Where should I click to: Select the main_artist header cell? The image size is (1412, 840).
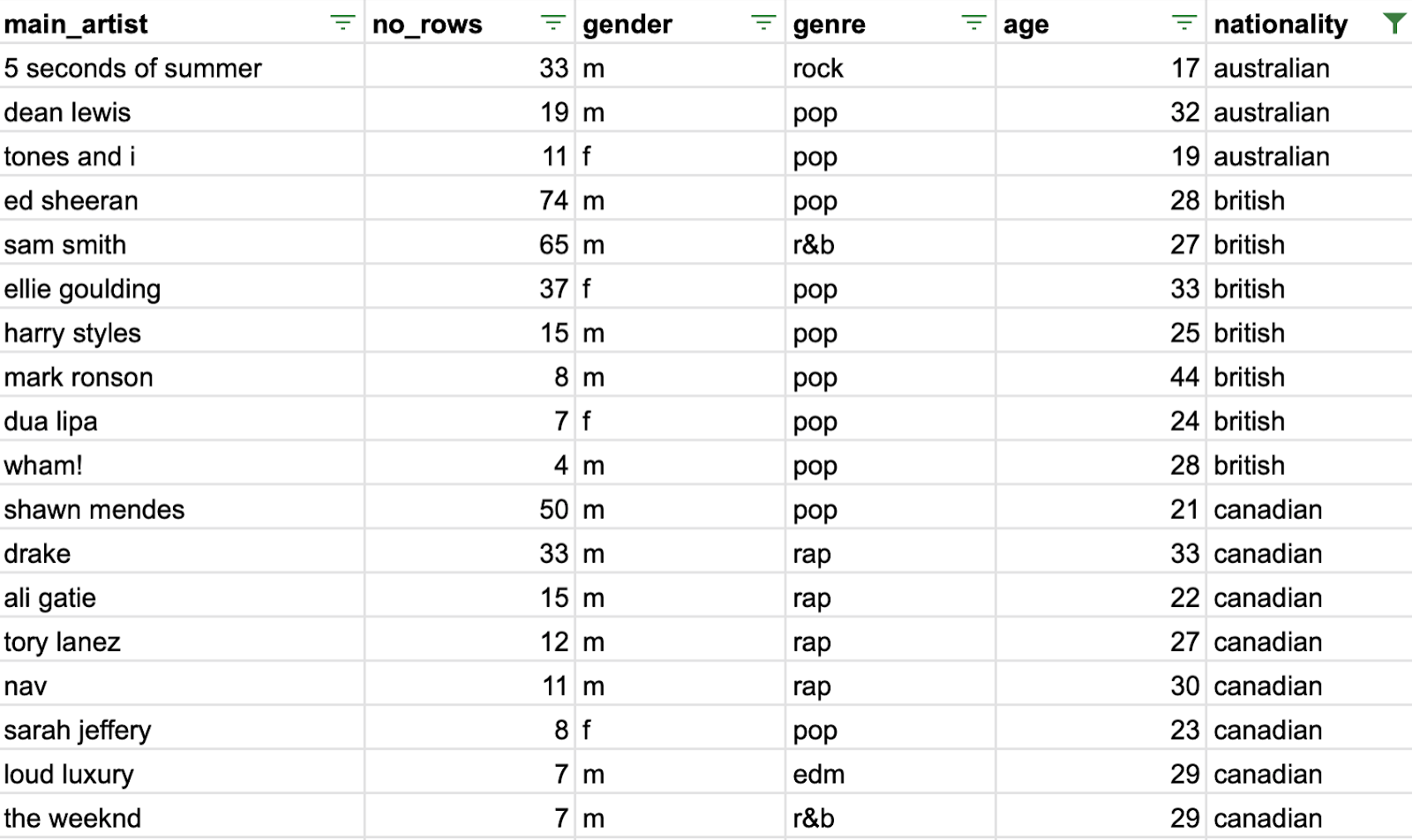pos(182,22)
